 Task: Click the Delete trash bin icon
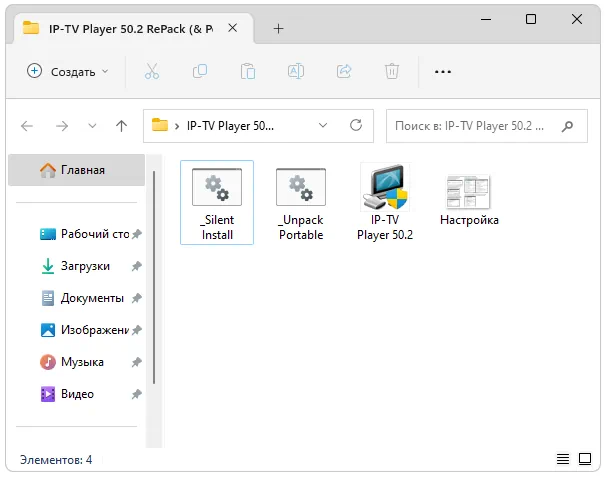click(392, 71)
